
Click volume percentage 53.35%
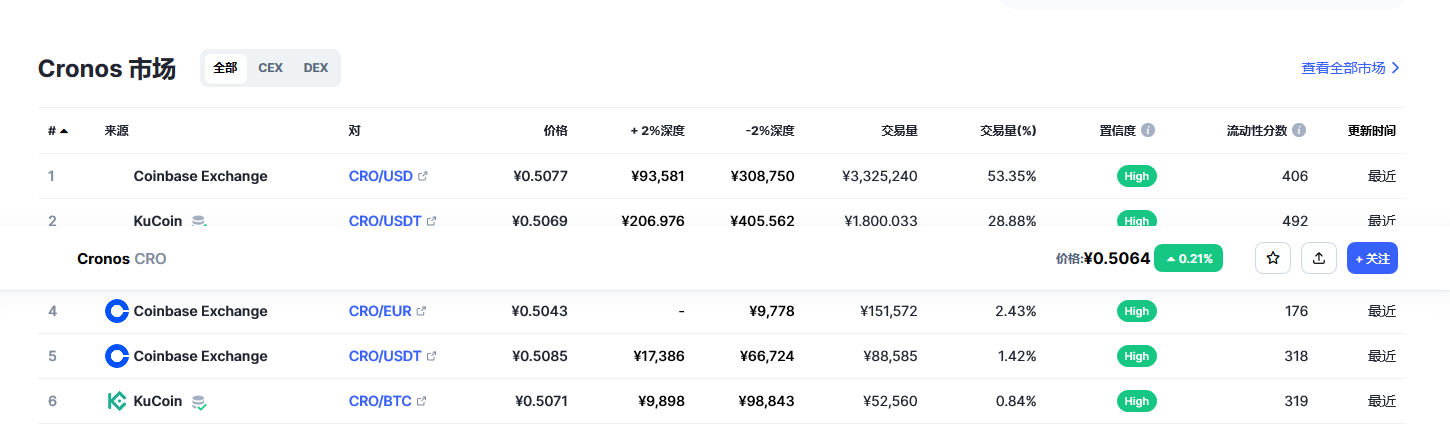click(1012, 176)
